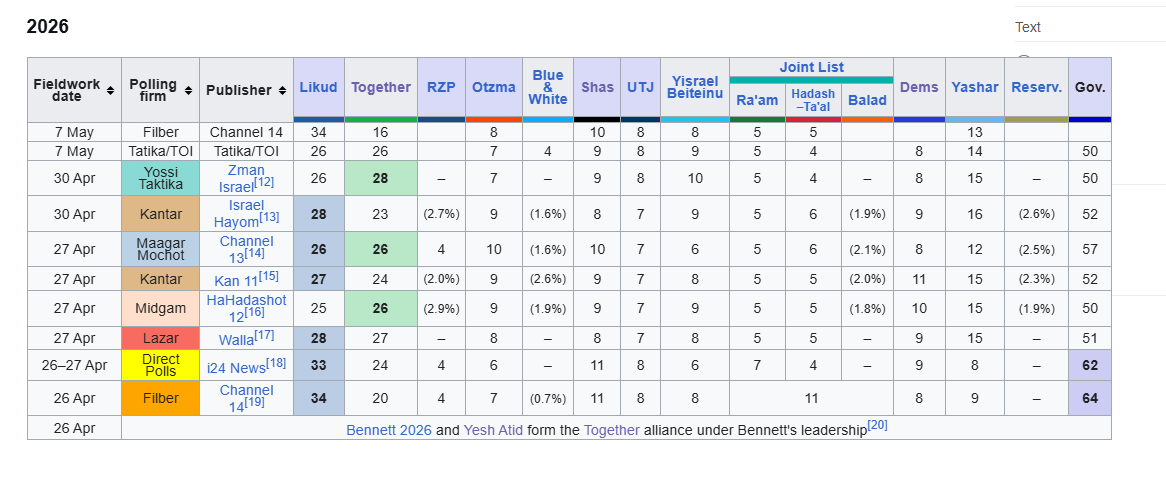Open the Joint List header link
1166x478 pixels.
point(811,67)
